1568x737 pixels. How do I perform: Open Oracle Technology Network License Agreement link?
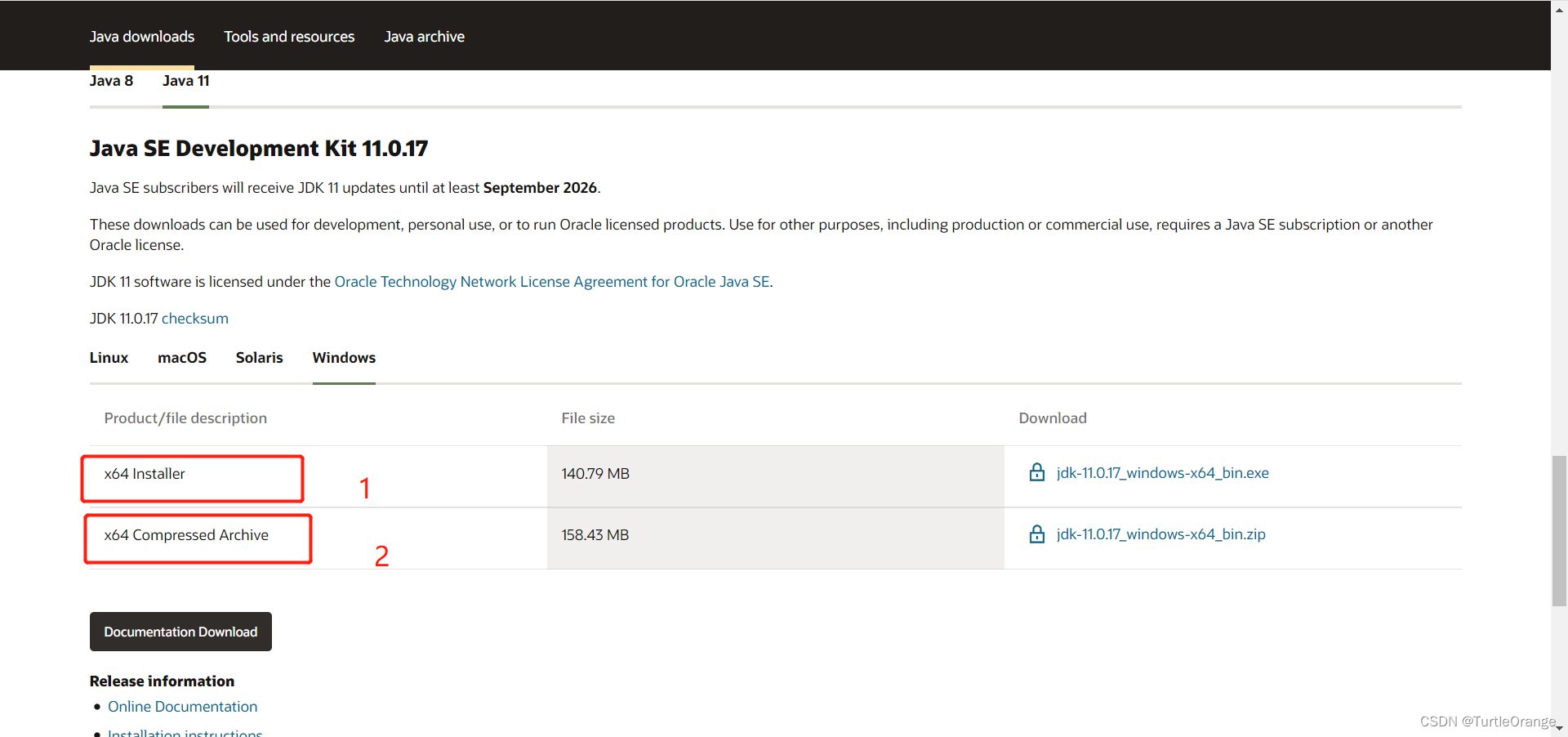coord(552,282)
